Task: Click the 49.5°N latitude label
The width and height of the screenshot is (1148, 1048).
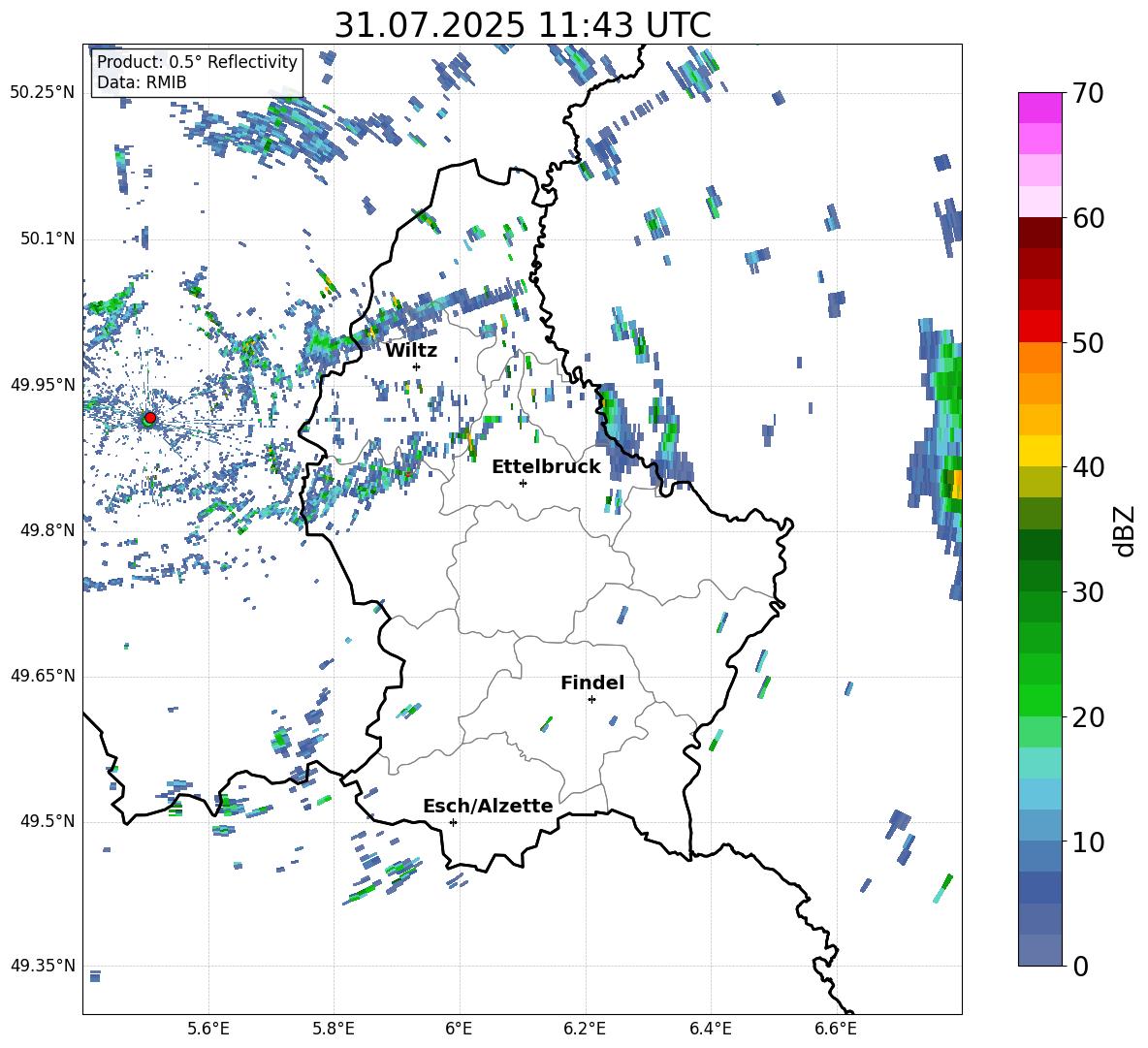Action: click(x=47, y=821)
